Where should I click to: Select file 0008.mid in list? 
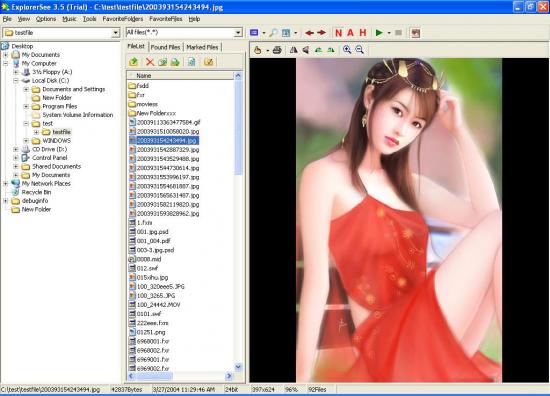(149, 259)
